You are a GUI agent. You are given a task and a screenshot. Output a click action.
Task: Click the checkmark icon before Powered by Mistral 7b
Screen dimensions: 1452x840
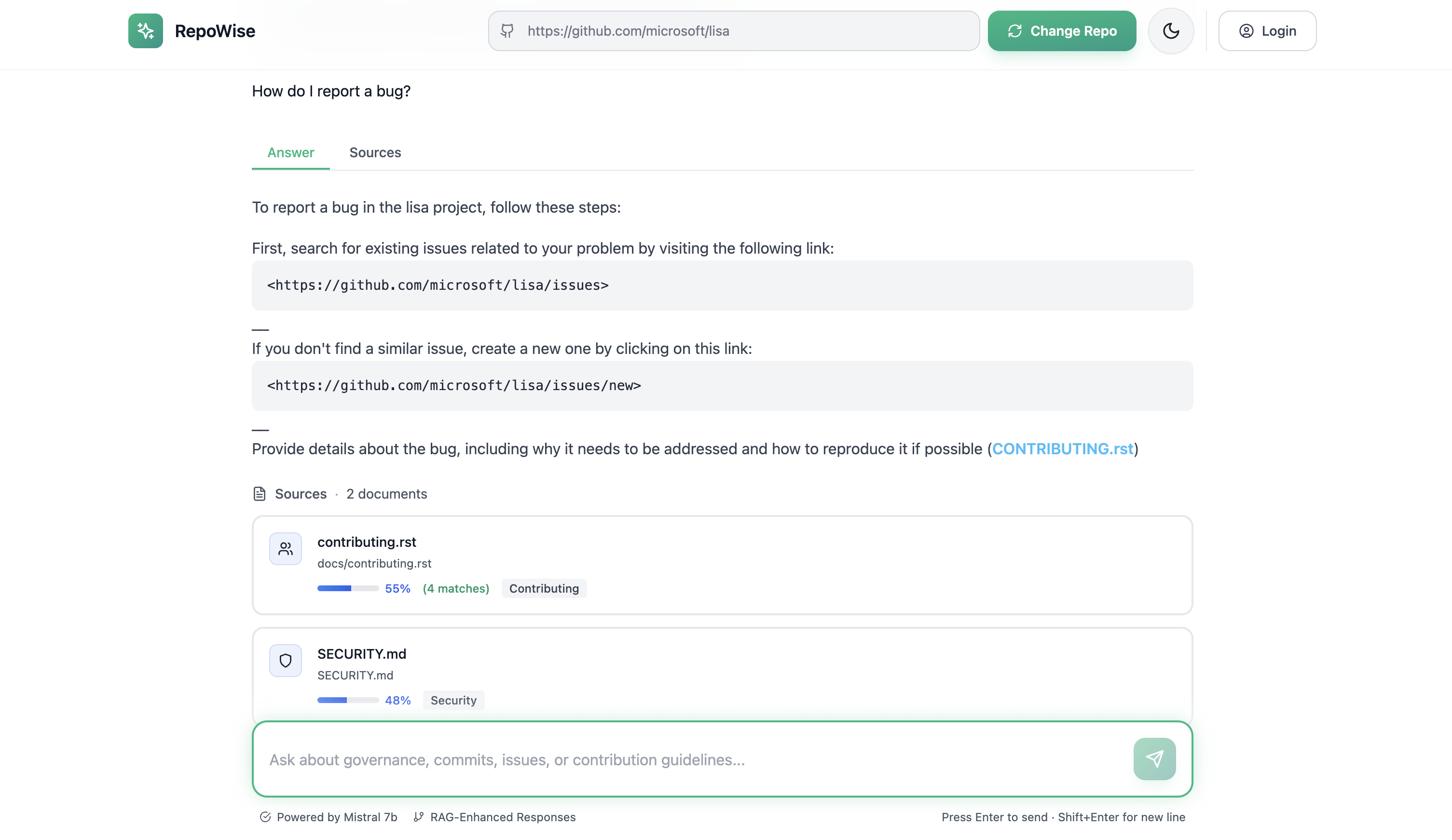[266, 817]
